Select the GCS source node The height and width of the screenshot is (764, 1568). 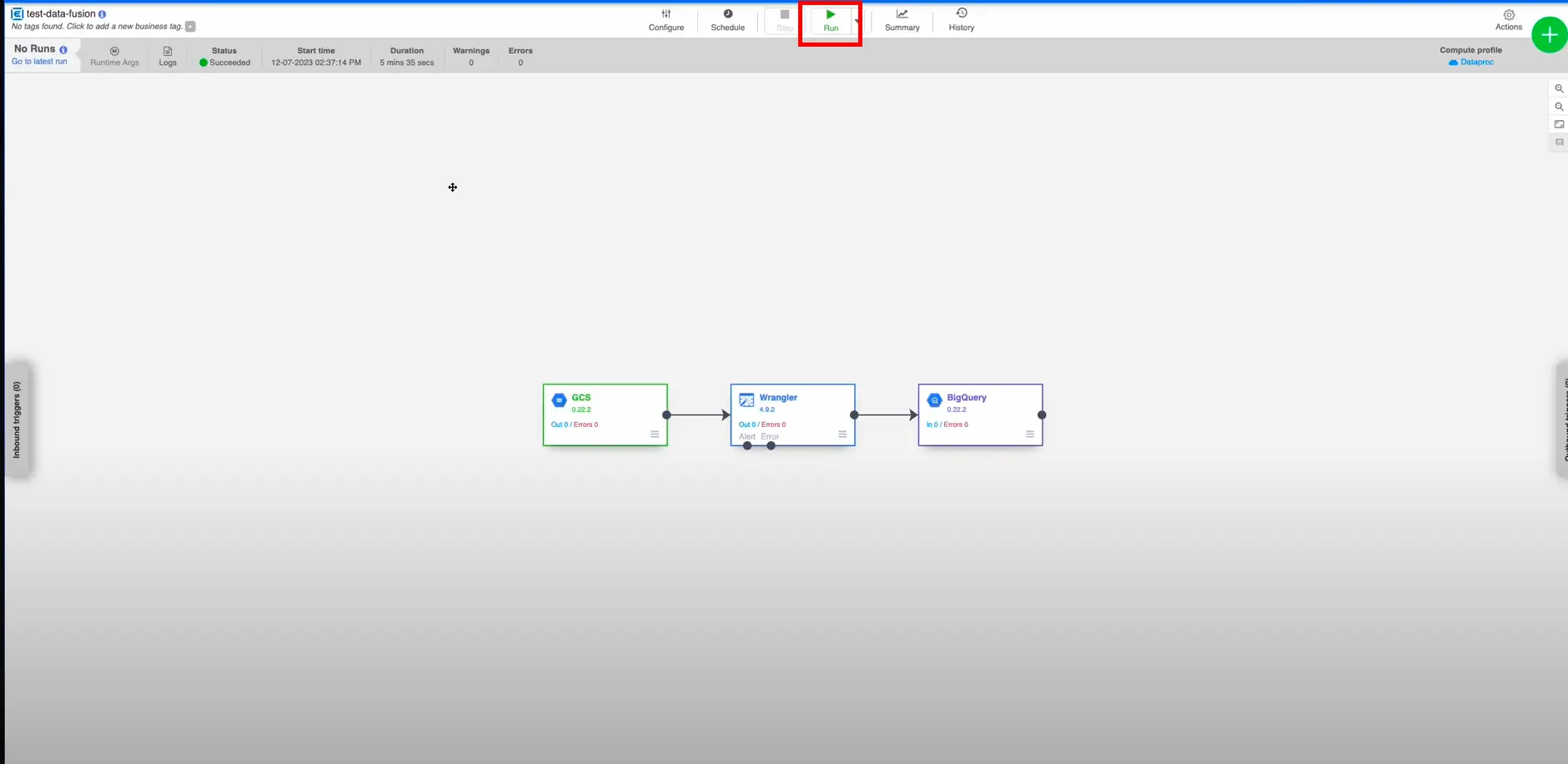click(605, 415)
